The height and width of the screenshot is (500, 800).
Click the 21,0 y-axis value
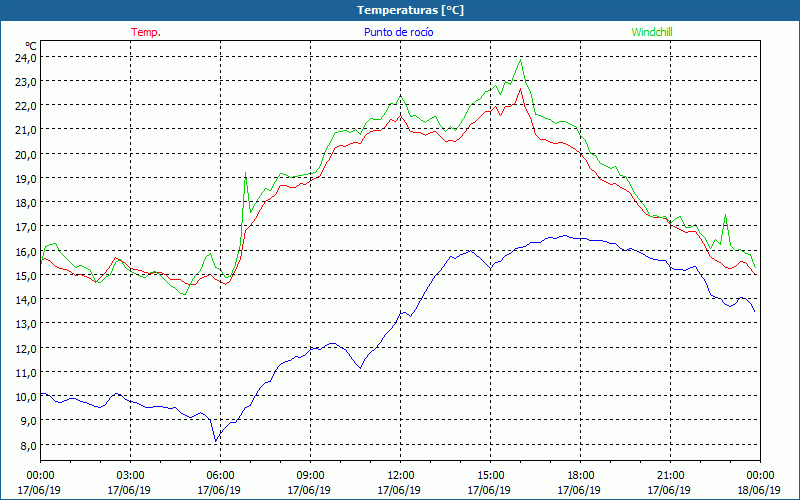pyautogui.click(x=27, y=130)
